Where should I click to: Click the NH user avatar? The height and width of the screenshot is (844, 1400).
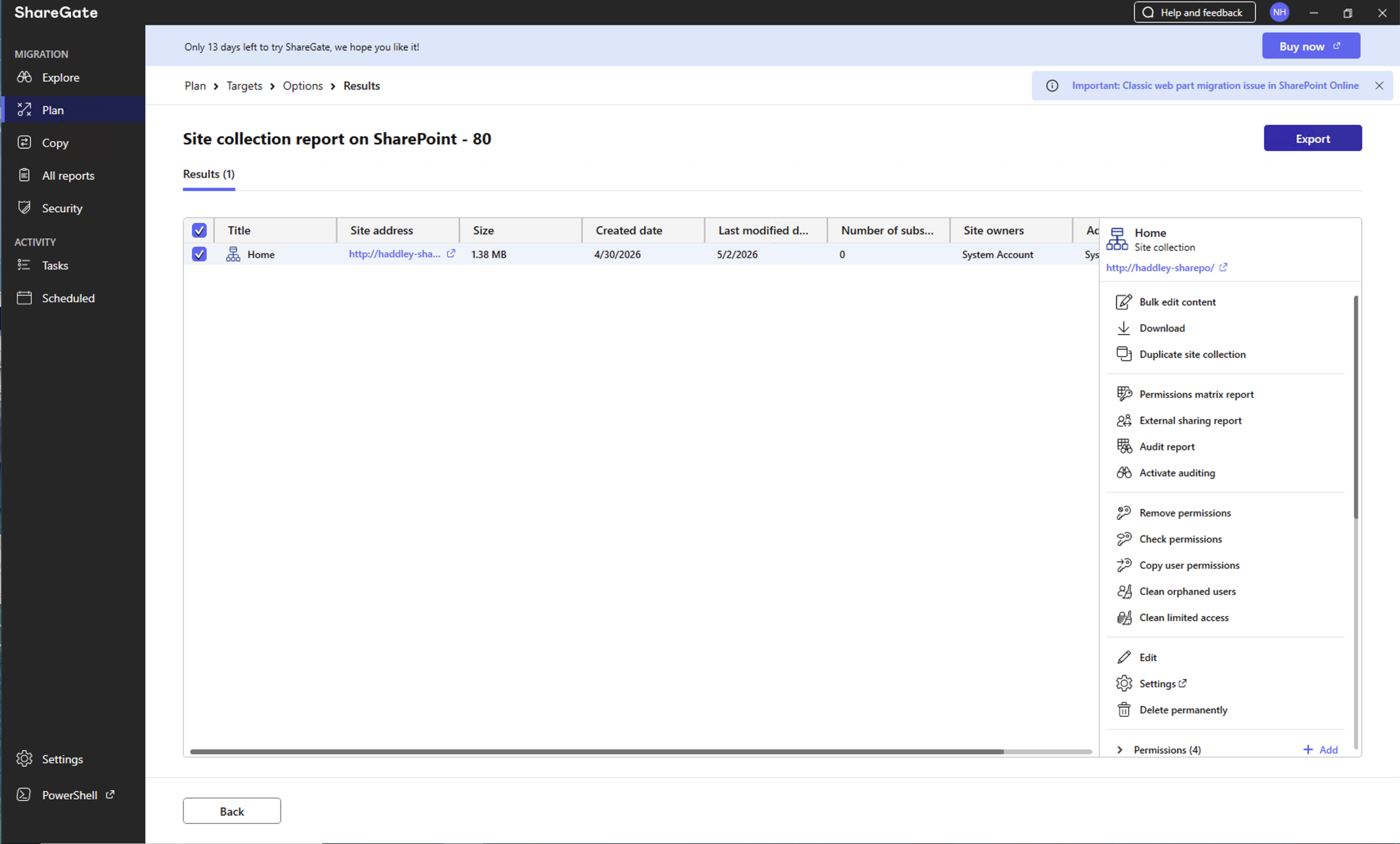[1279, 12]
